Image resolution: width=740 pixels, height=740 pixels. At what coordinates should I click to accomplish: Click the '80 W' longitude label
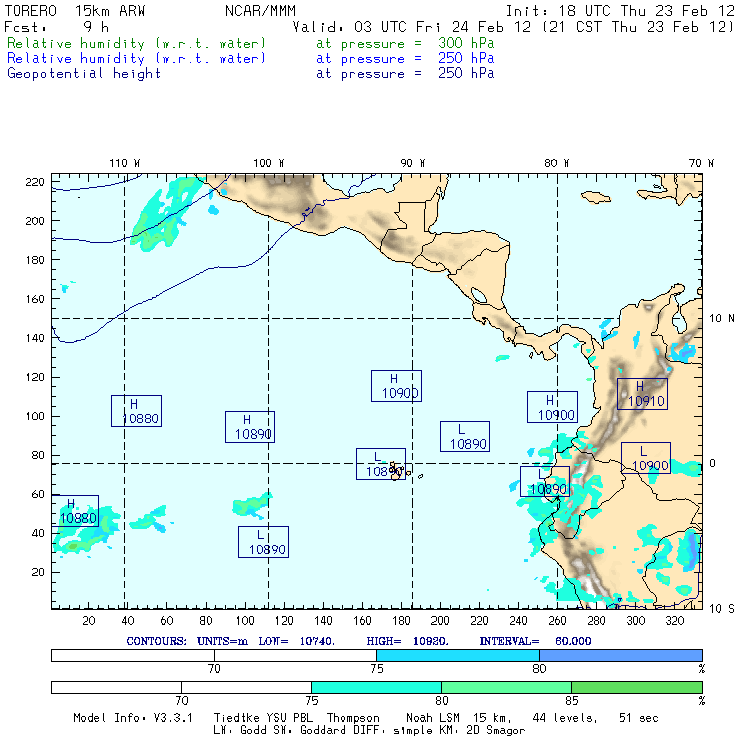[556, 163]
